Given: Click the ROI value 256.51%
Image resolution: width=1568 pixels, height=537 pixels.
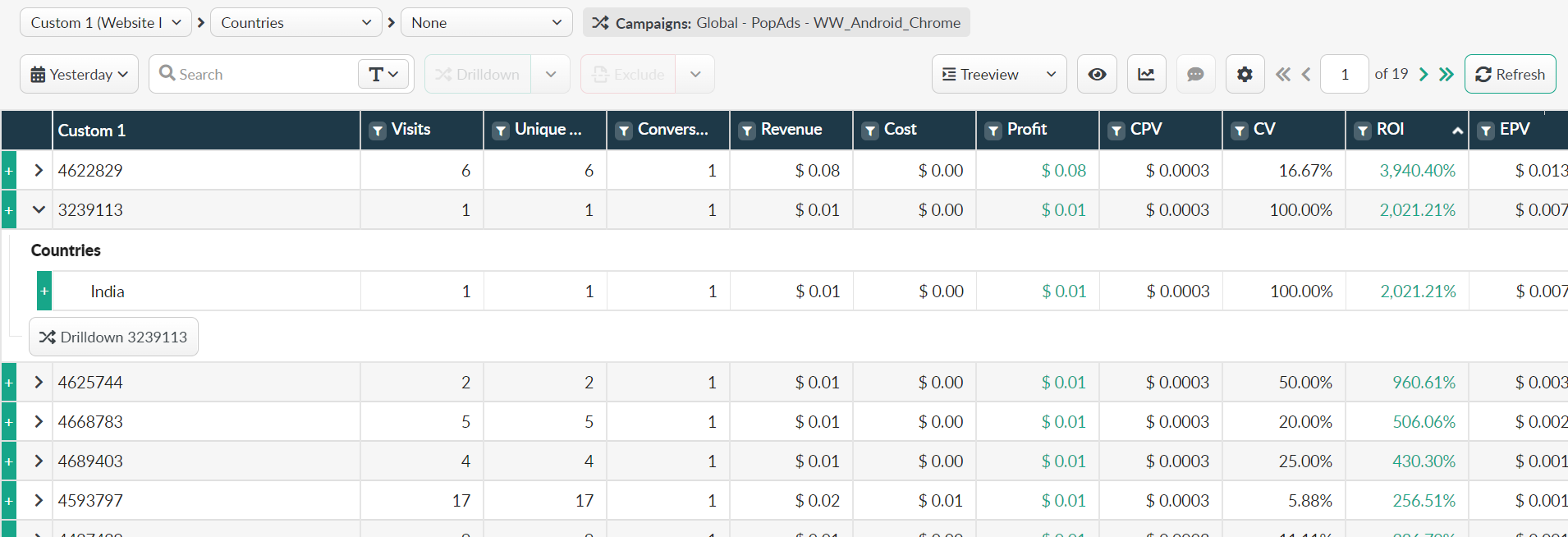Looking at the screenshot, I should tap(1424, 501).
